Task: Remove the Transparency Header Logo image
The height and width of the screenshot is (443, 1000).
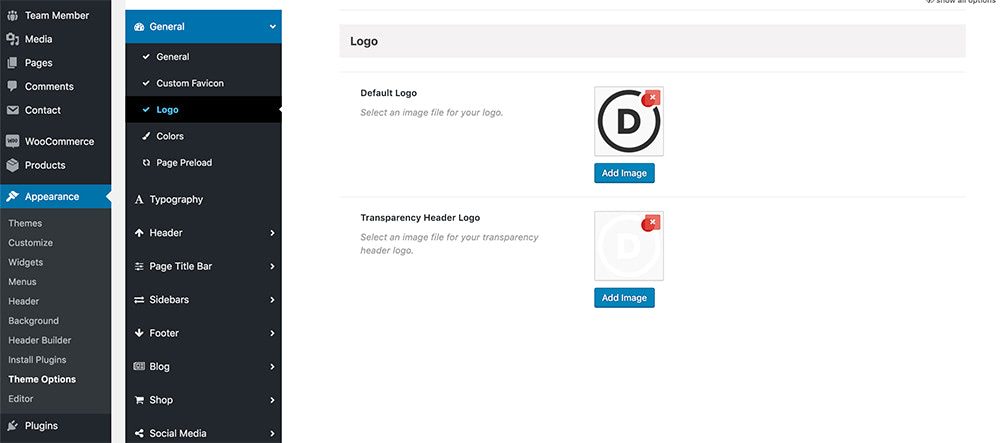Action: [x=651, y=223]
